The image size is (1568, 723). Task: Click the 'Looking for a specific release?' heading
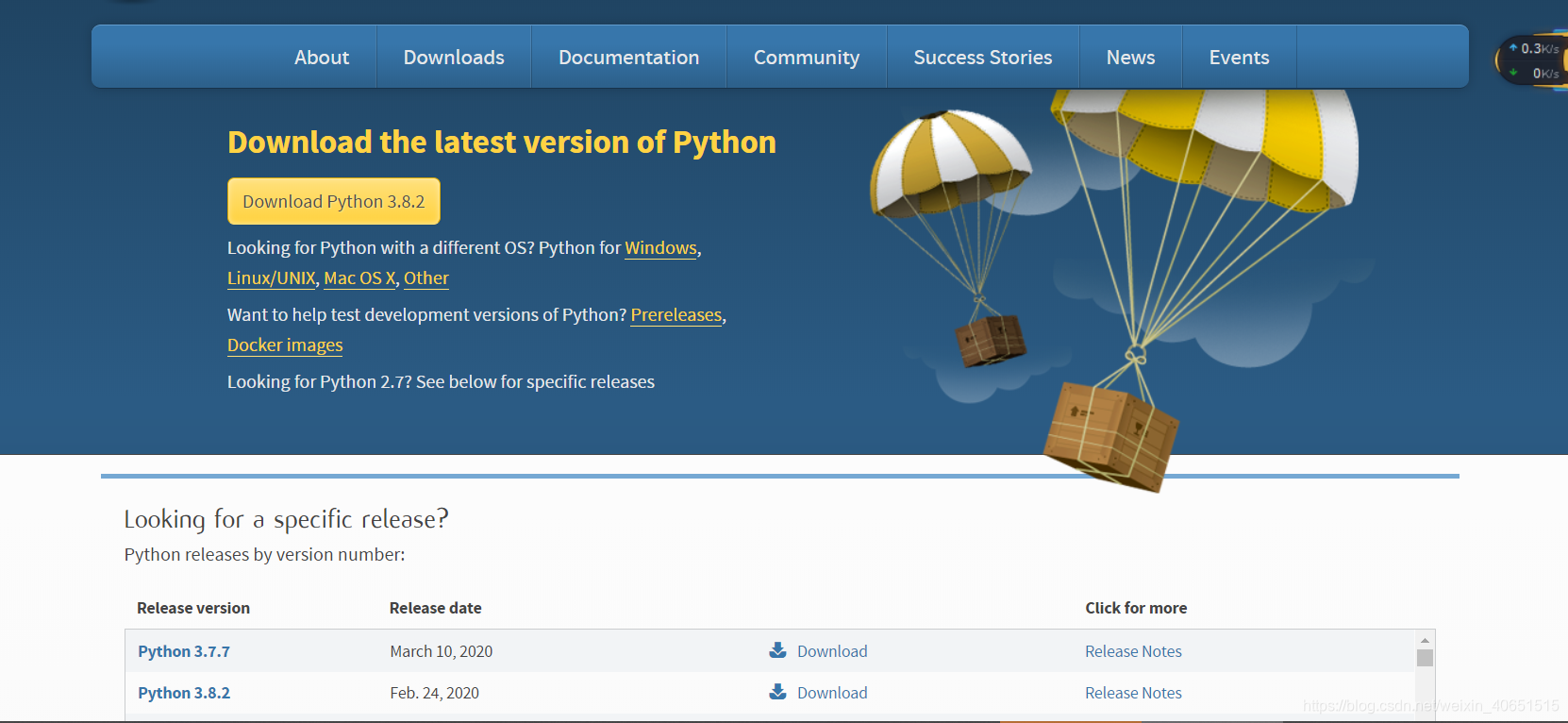tap(287, 519)
